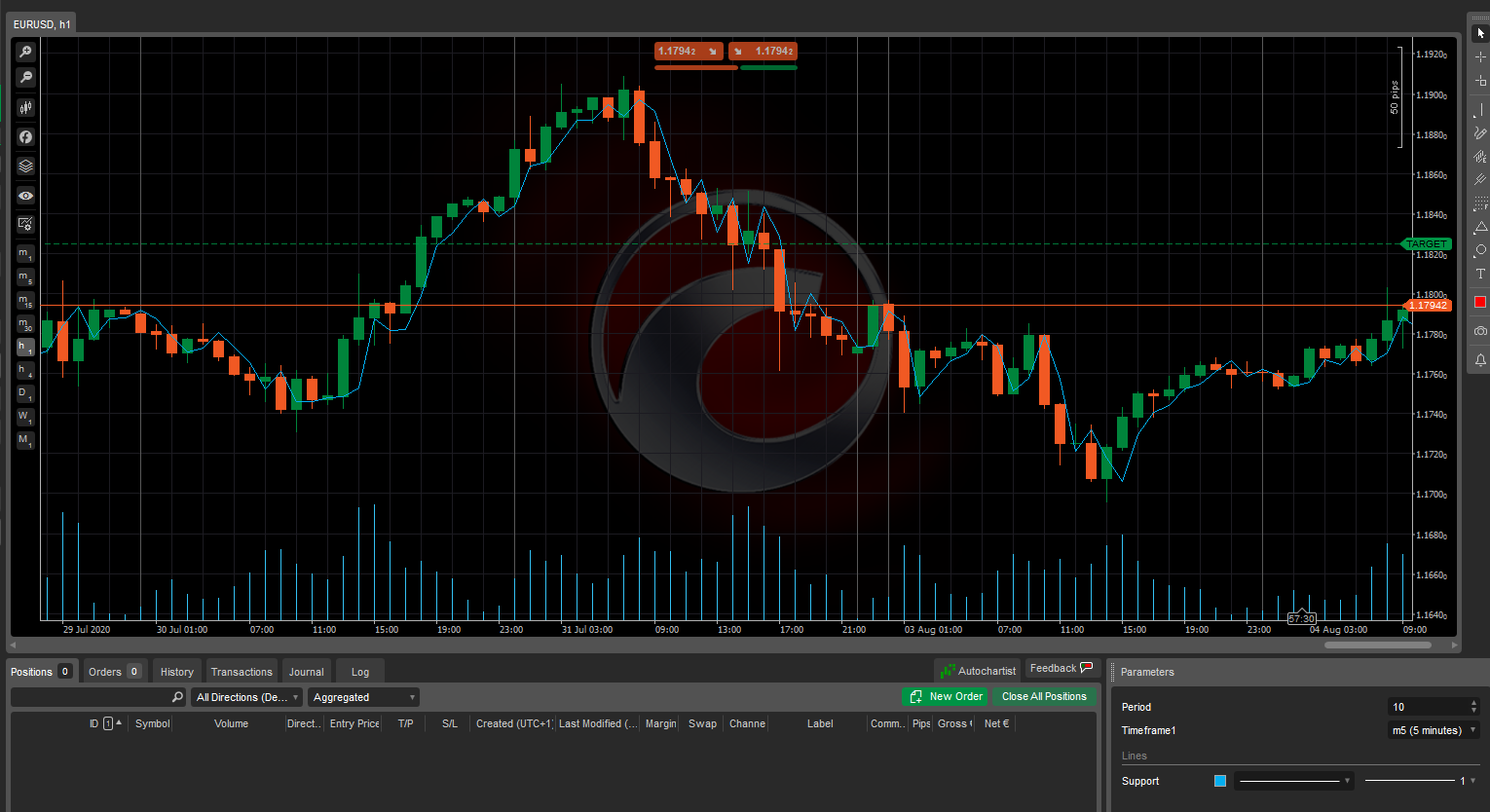Sort positions by ID column
Screen dimensions: 1490x812
coord(93,723)
